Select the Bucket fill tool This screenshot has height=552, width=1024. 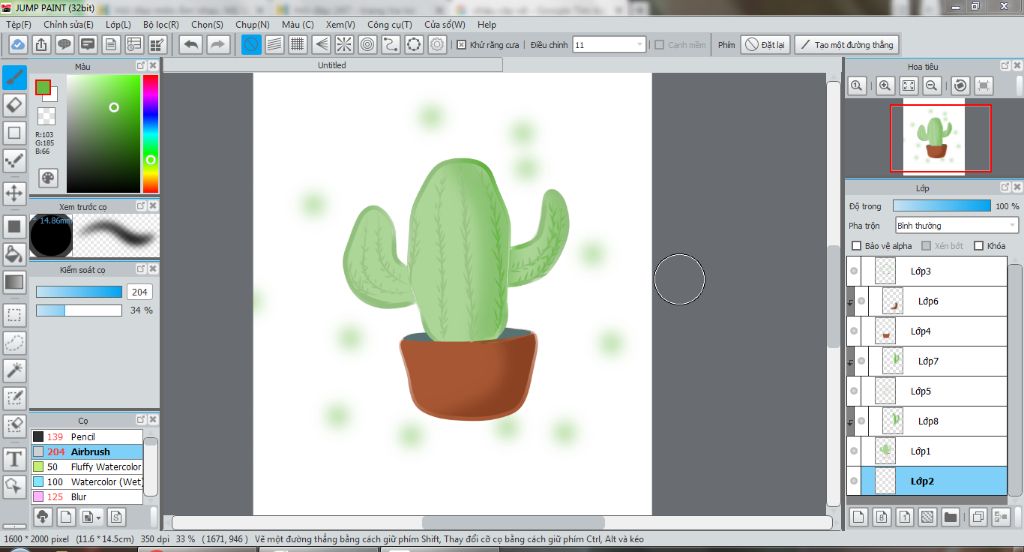[x=14, y=254]
